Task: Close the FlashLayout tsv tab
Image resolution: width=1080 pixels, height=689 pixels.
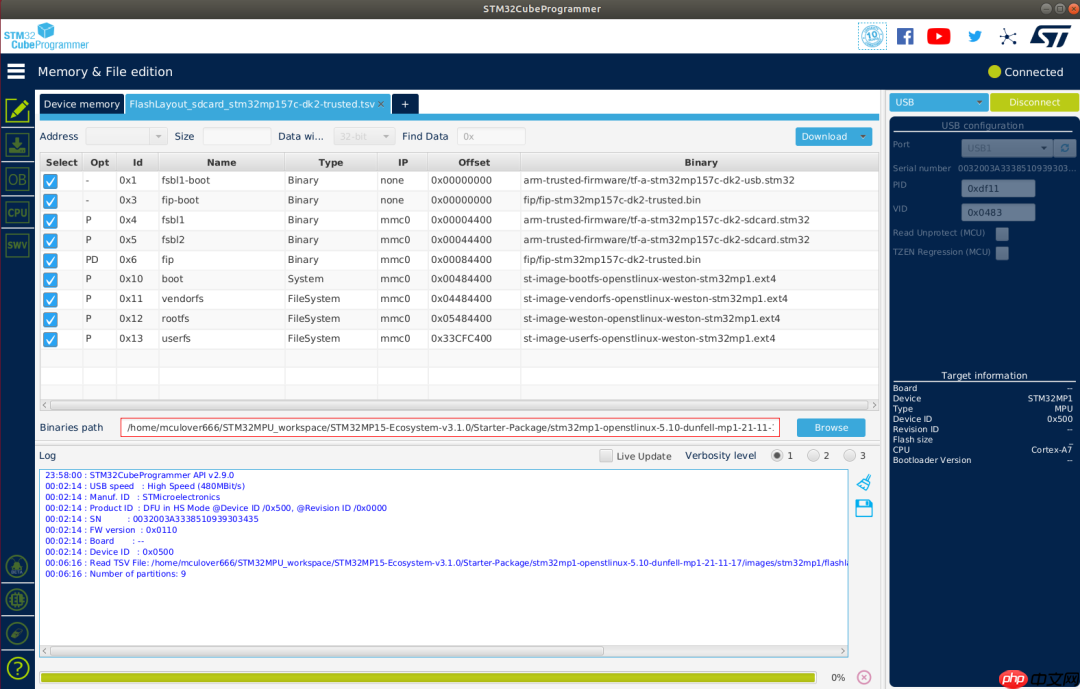Action: pos(381,104)
